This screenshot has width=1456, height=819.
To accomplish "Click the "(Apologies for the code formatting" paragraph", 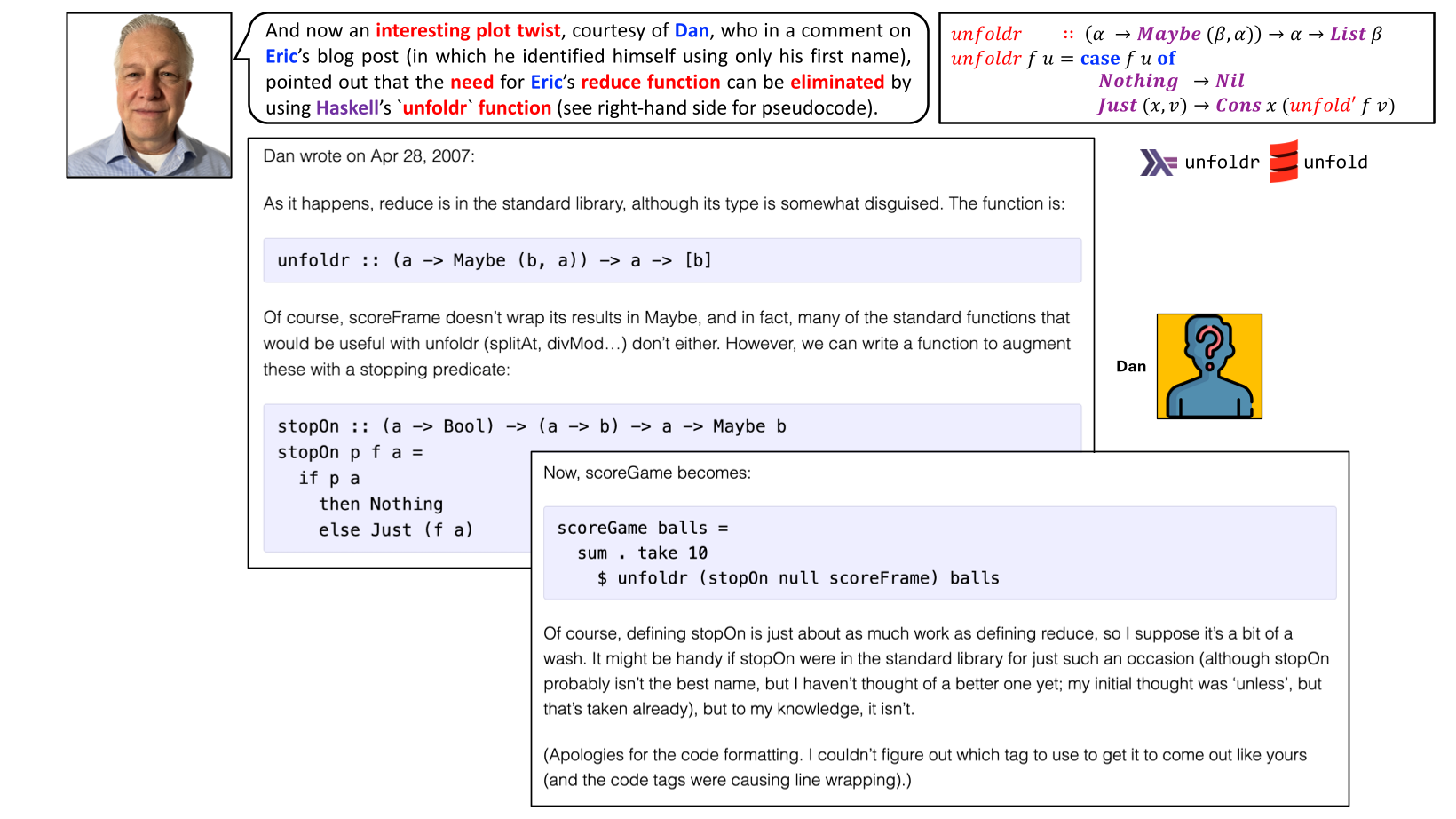I will 925,767.
